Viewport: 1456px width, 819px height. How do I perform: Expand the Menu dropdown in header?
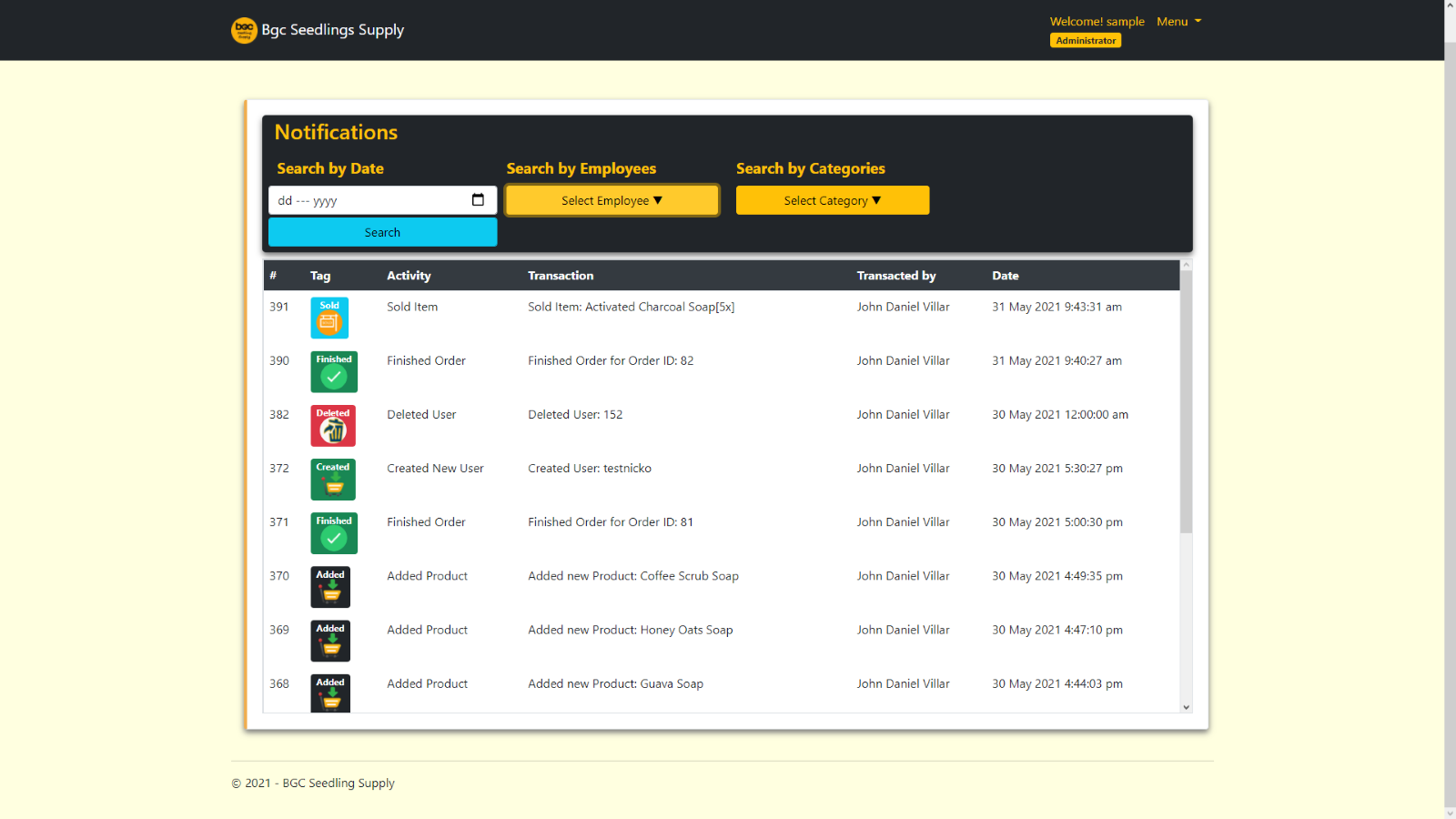click(x=1179, y=22)
